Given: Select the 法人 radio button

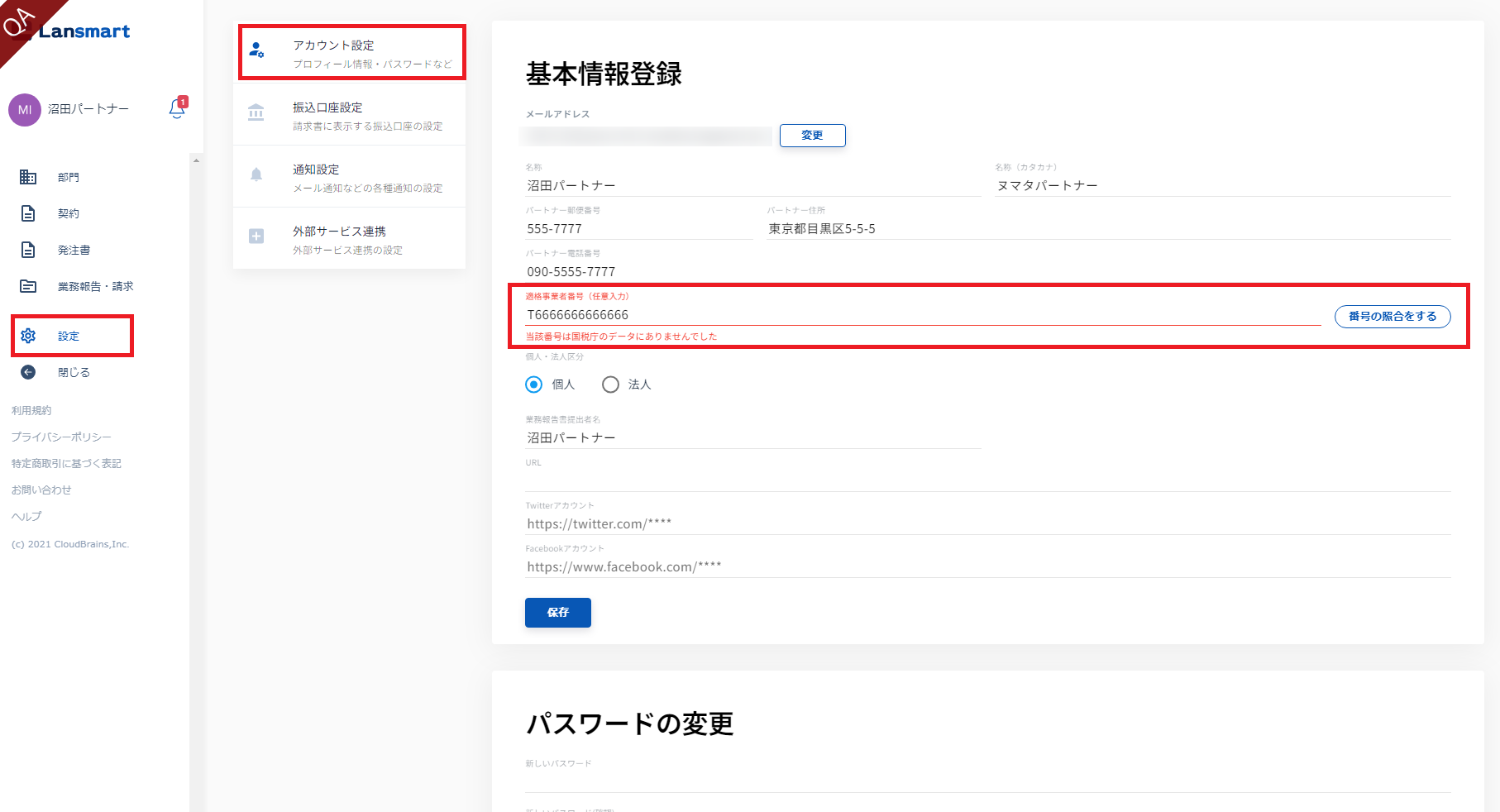Looking at the screenshot, I should pos(610,385).
